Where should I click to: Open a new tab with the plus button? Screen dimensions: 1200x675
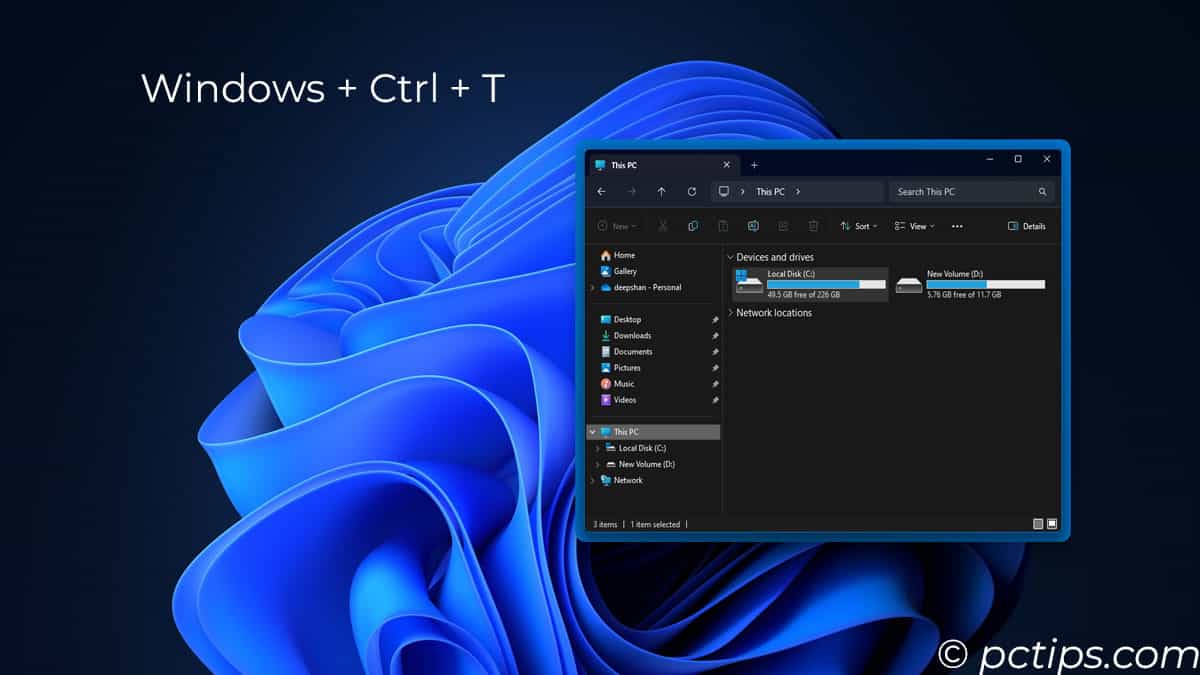[x=754, y=165]
